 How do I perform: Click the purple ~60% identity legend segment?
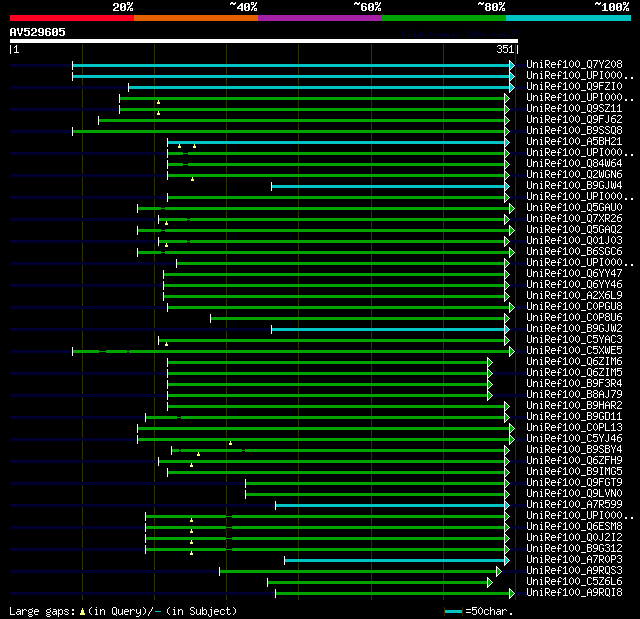320,18
